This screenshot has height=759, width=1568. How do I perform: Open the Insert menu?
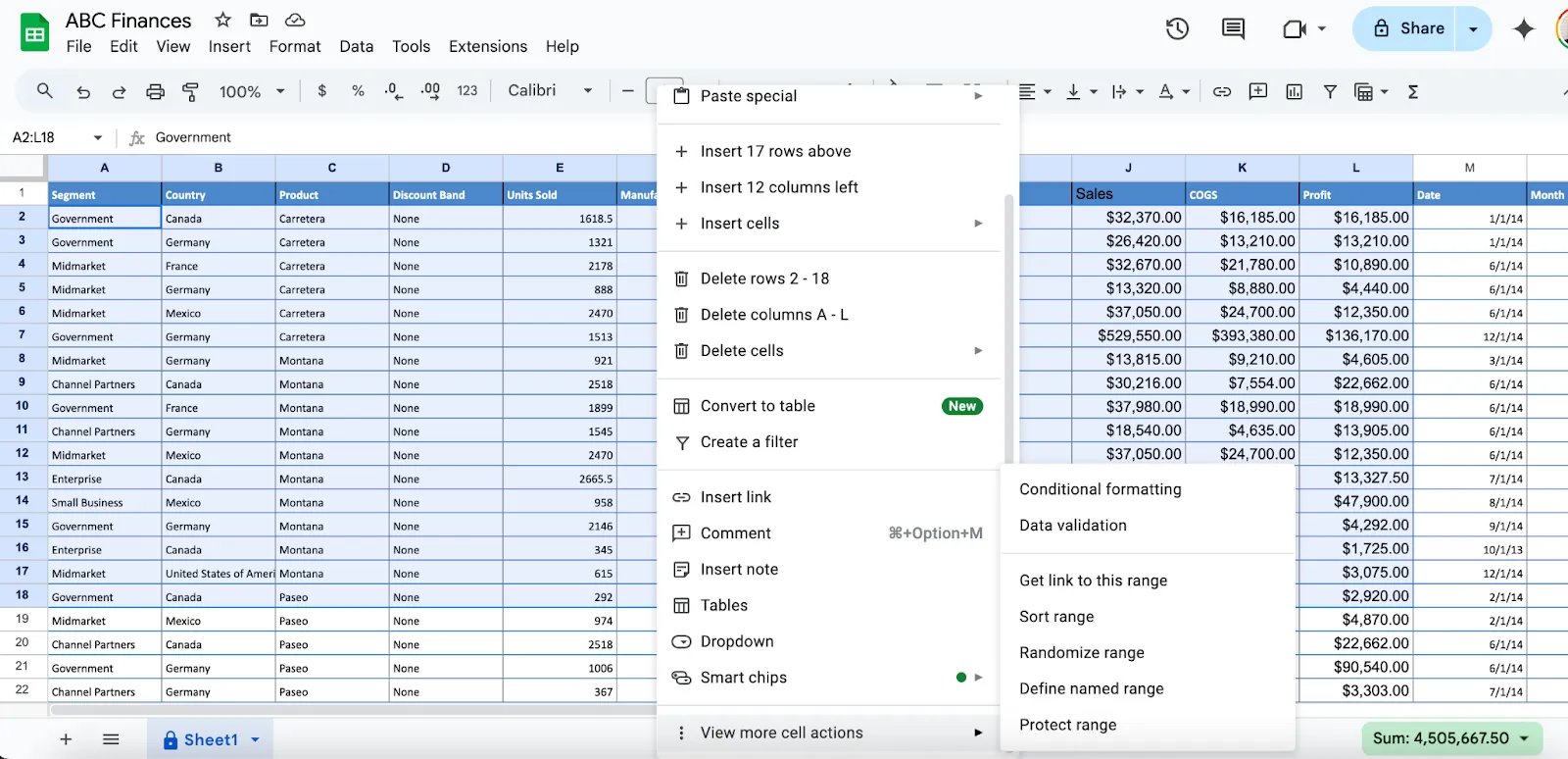(x=229, y=46)
